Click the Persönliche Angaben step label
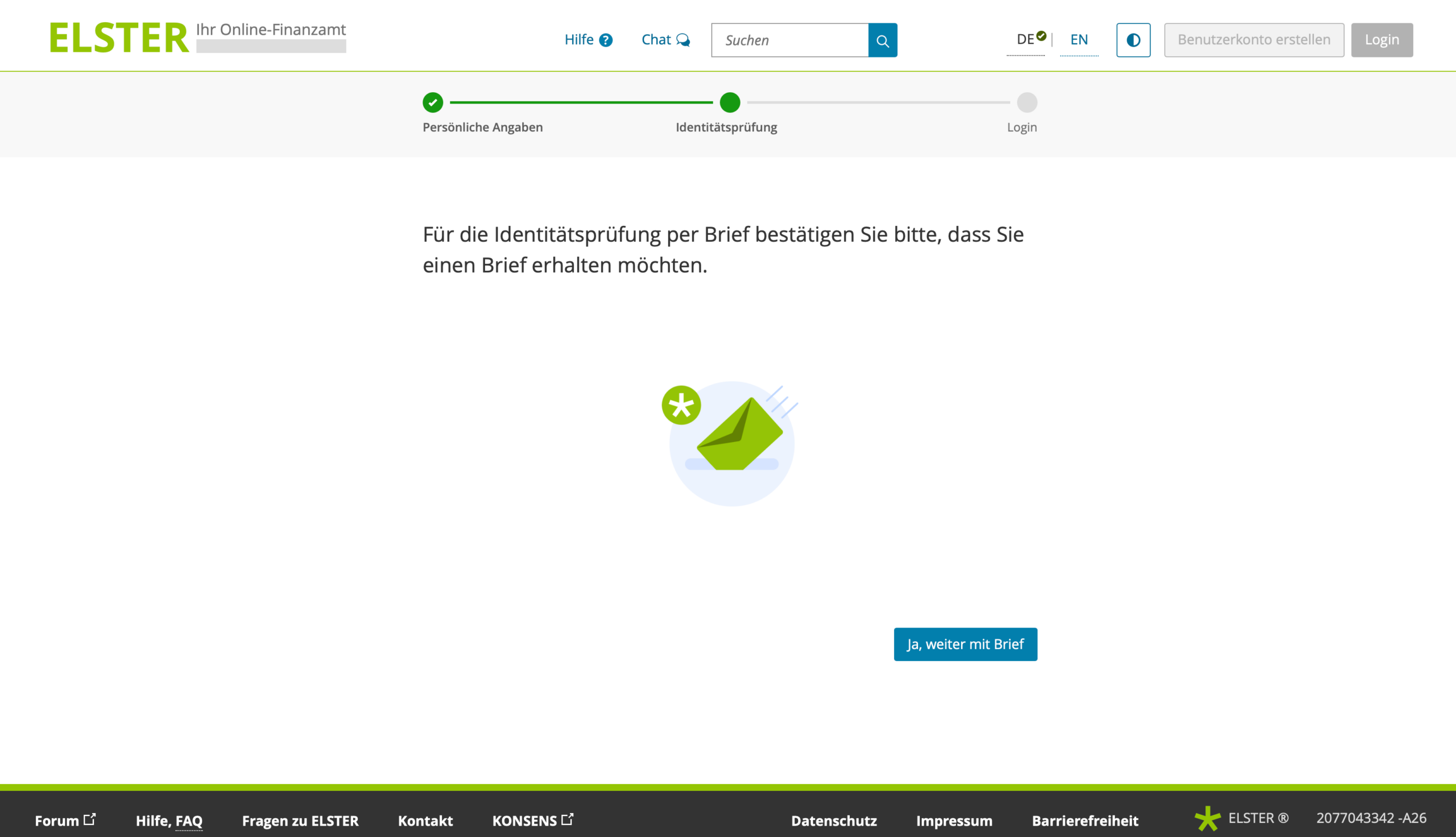The image size is (1456, 837). coord(483,127)
